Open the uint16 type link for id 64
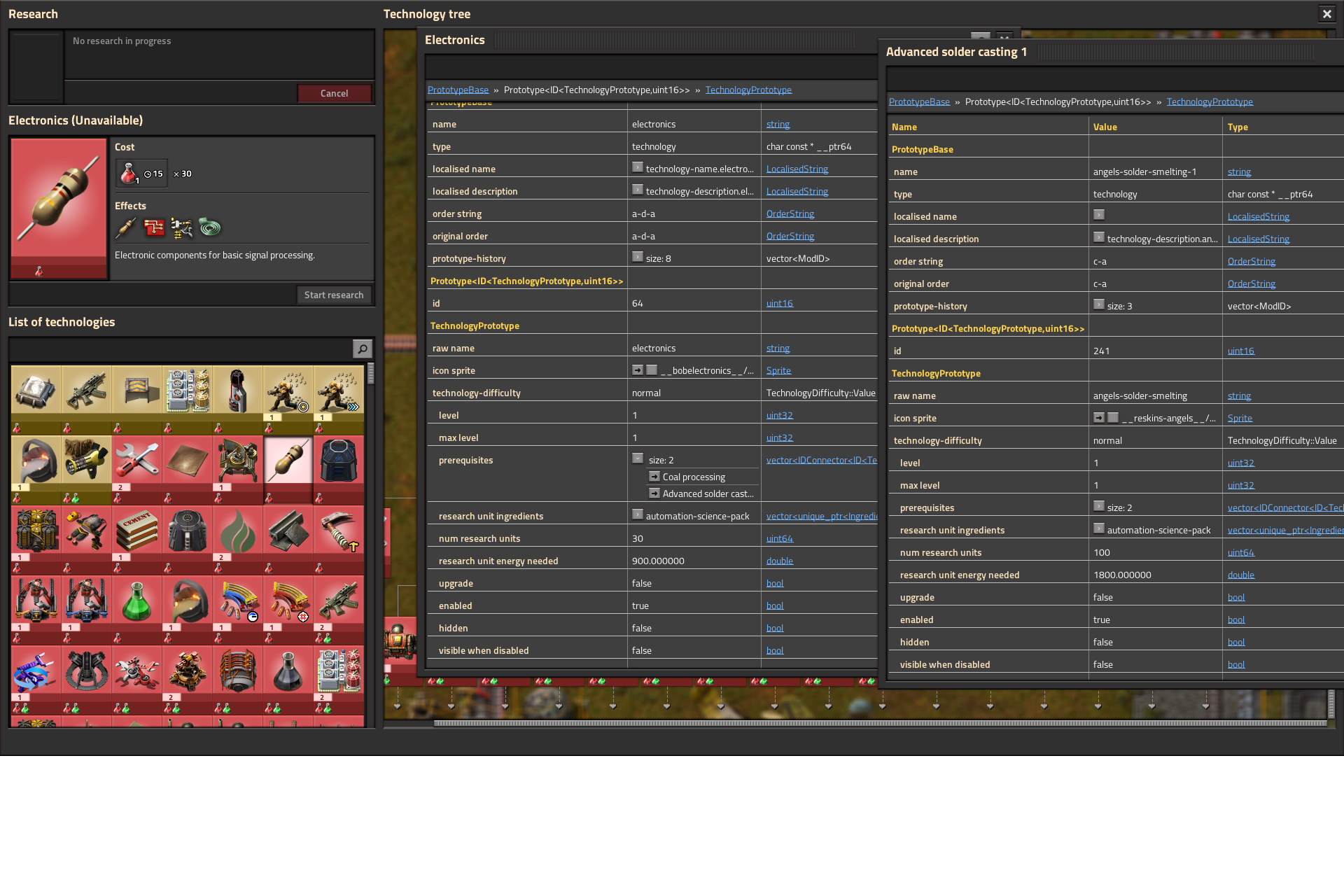Screen dimensions: 1344x896 [x=779, y=303]
